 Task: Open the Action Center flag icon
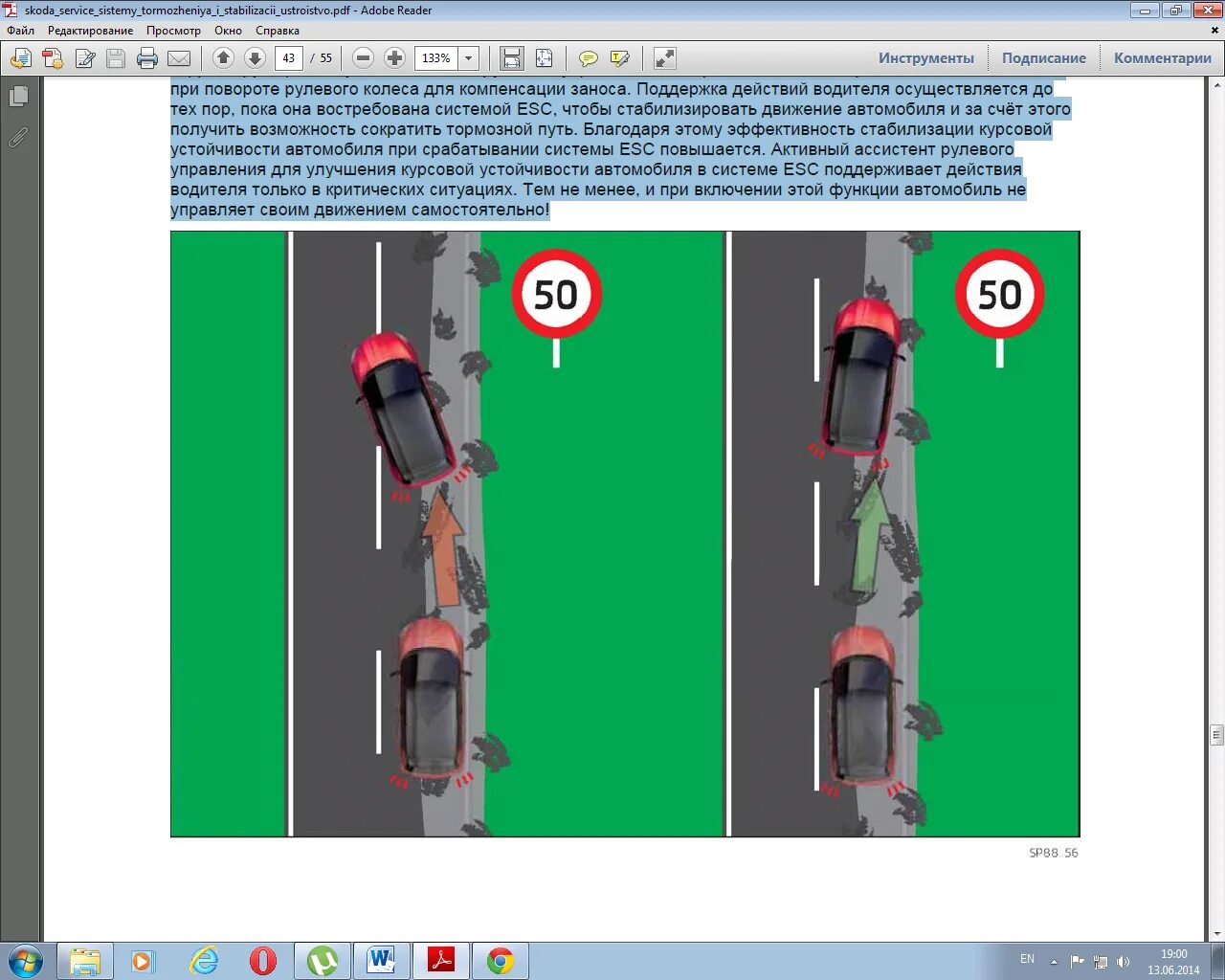(1078, 961)
